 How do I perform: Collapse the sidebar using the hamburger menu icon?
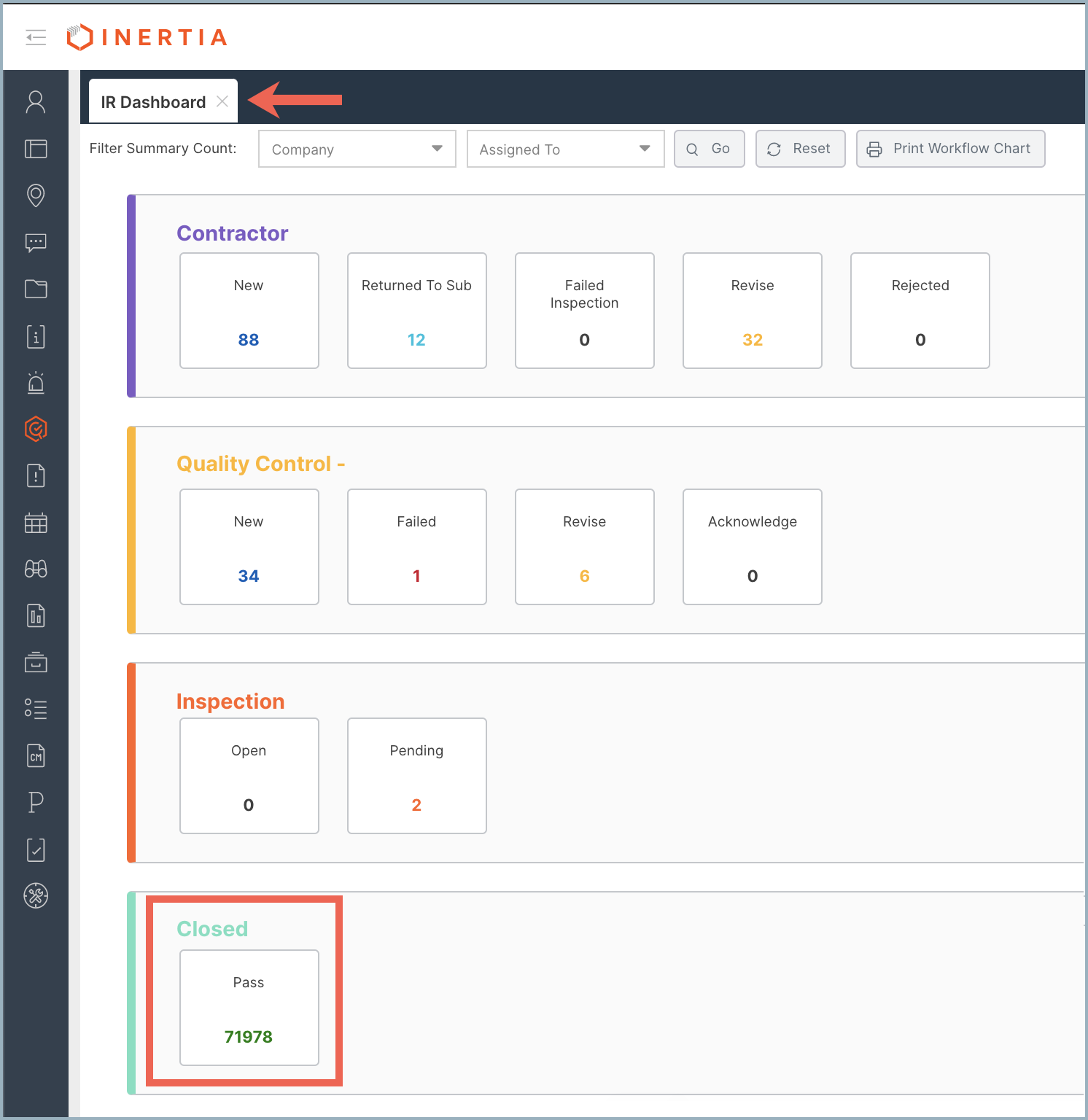click(36, 37)
